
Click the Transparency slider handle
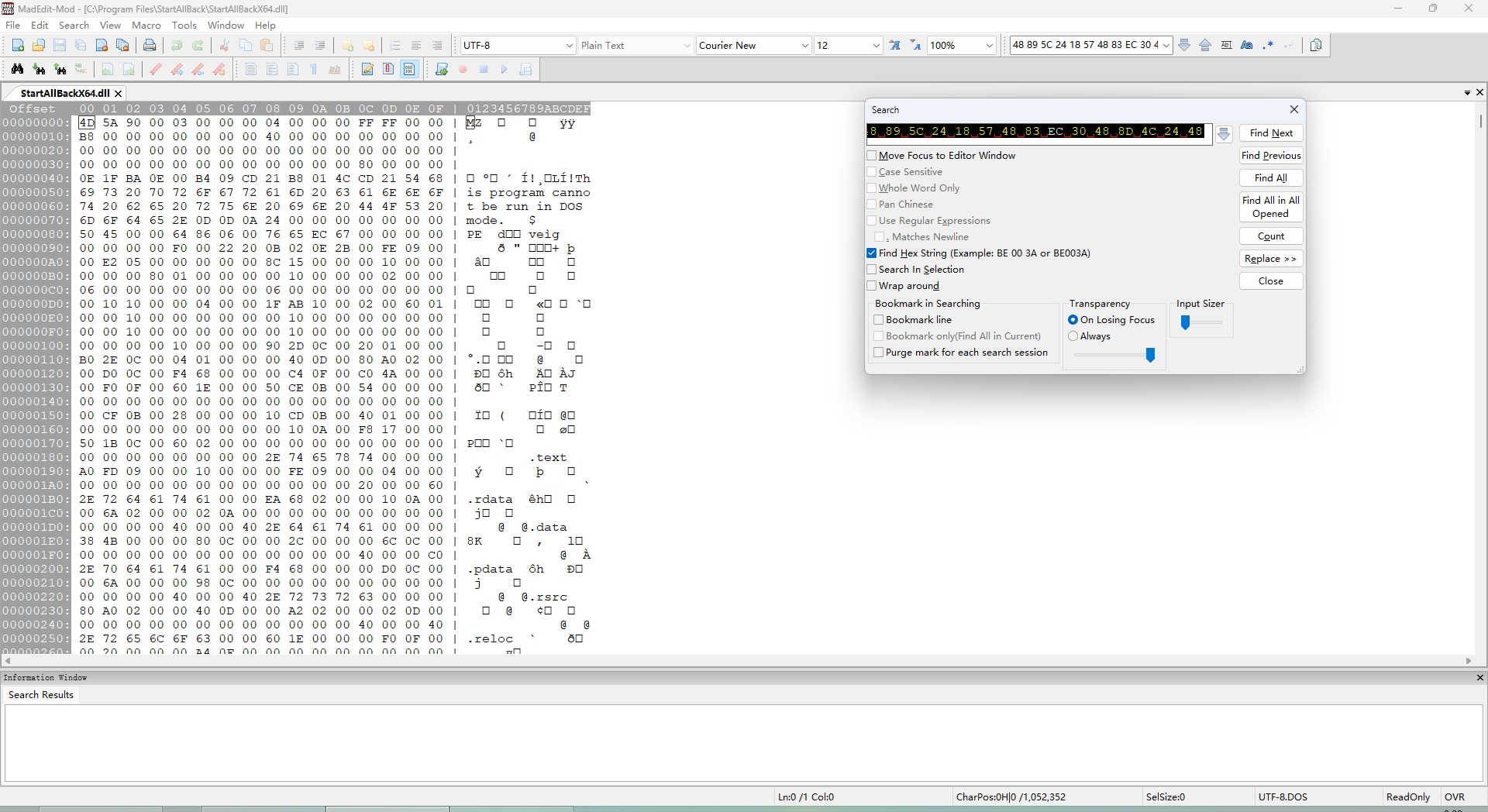tap(1150, 355)
